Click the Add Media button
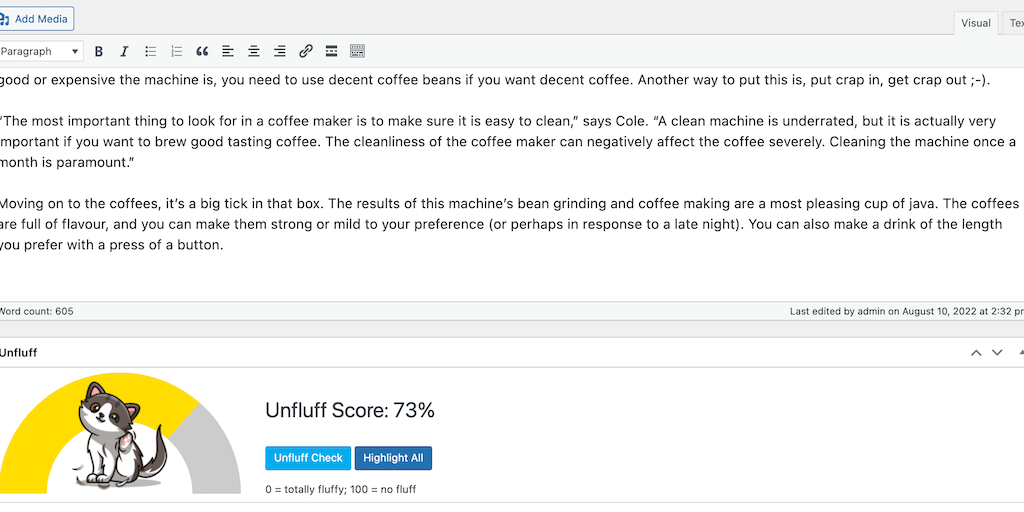 pyautogui.click(x=37, y=19)
